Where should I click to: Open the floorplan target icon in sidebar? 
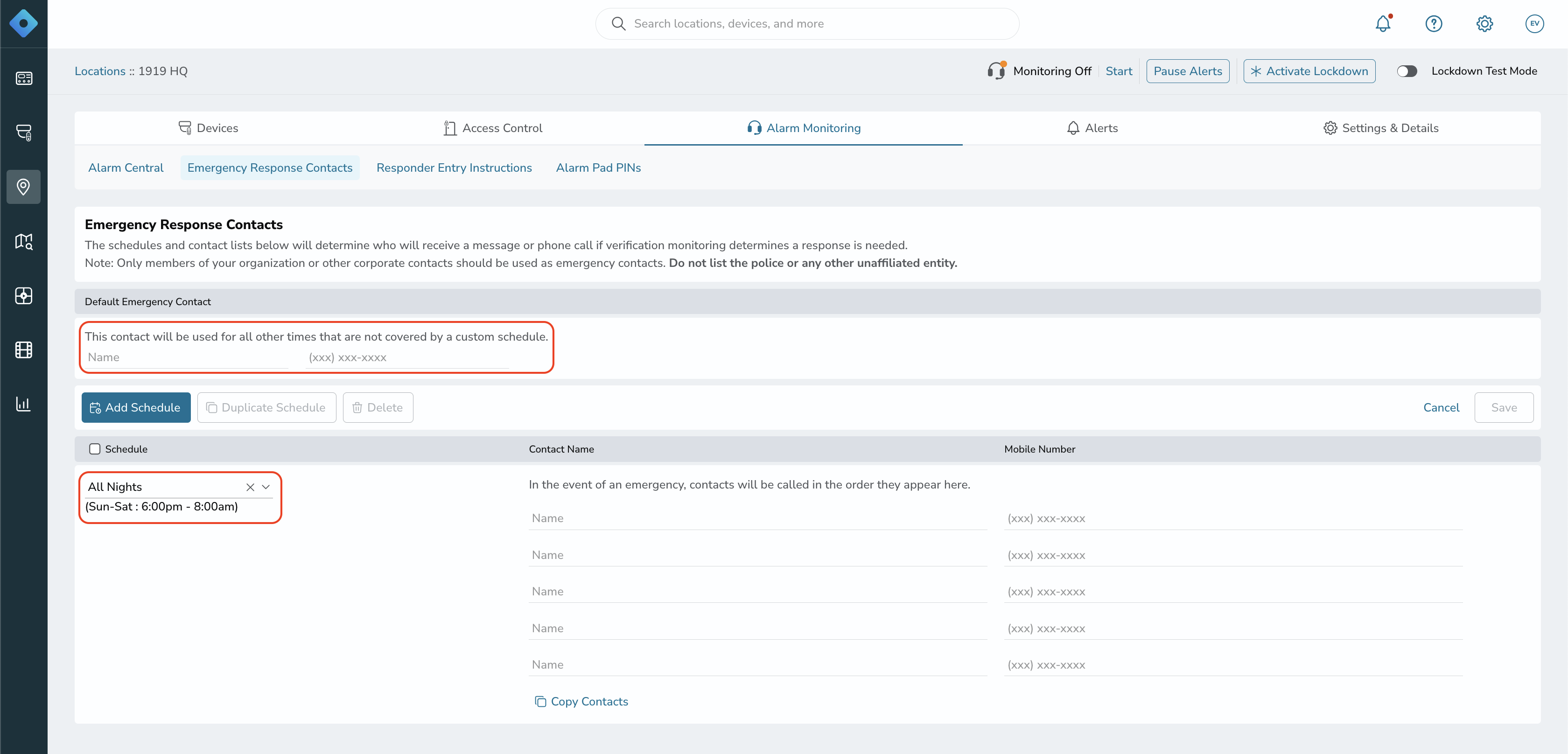coord(24,296)
